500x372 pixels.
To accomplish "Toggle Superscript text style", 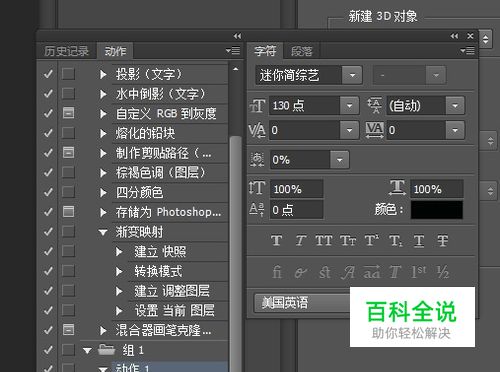I will tap(372, 240).
